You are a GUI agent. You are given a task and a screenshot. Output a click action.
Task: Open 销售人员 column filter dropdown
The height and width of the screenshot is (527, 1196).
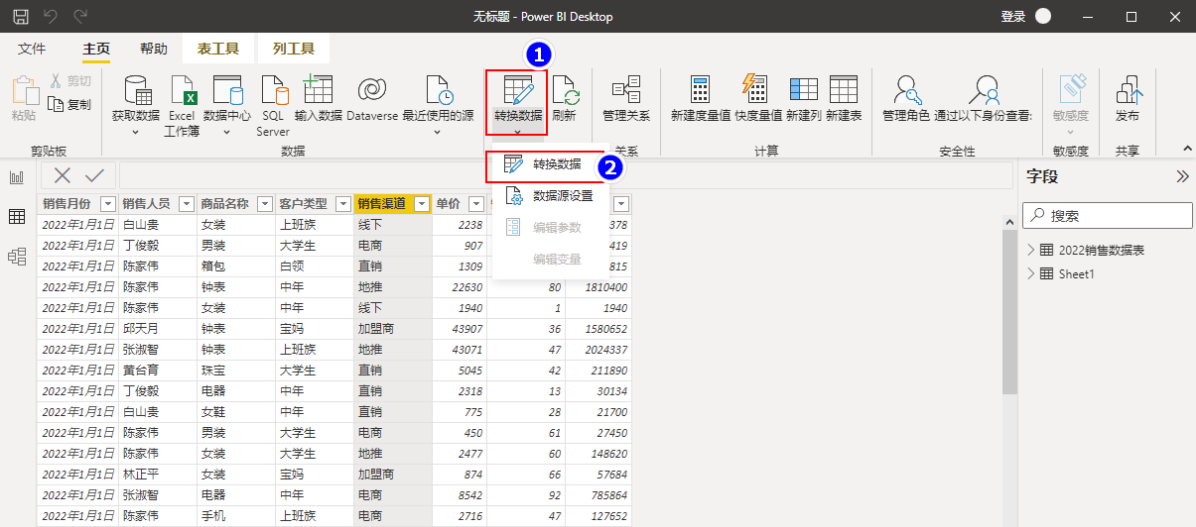[x=185, y=204]
